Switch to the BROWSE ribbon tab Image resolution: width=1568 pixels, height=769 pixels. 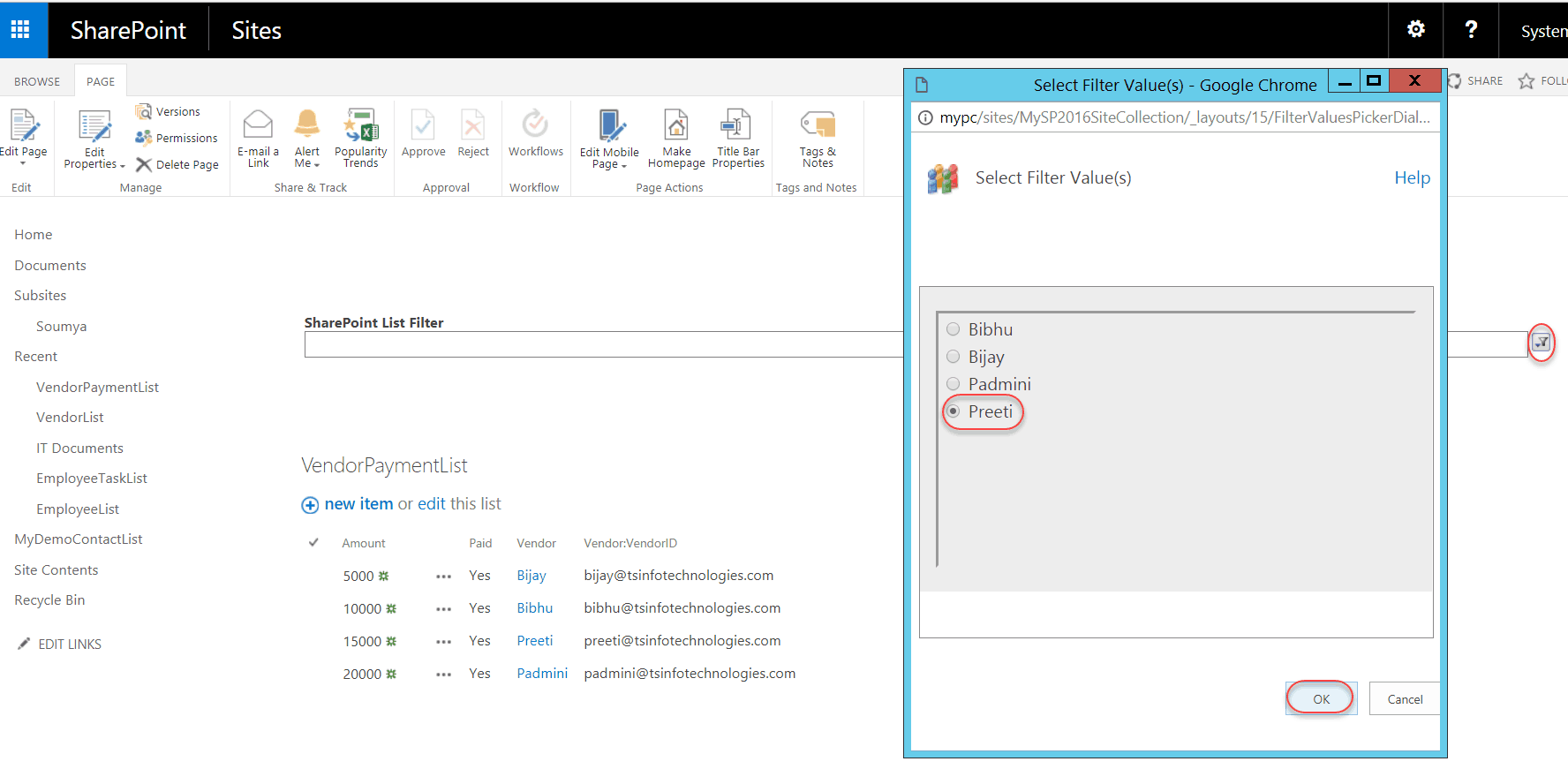(x=37, y=81)
